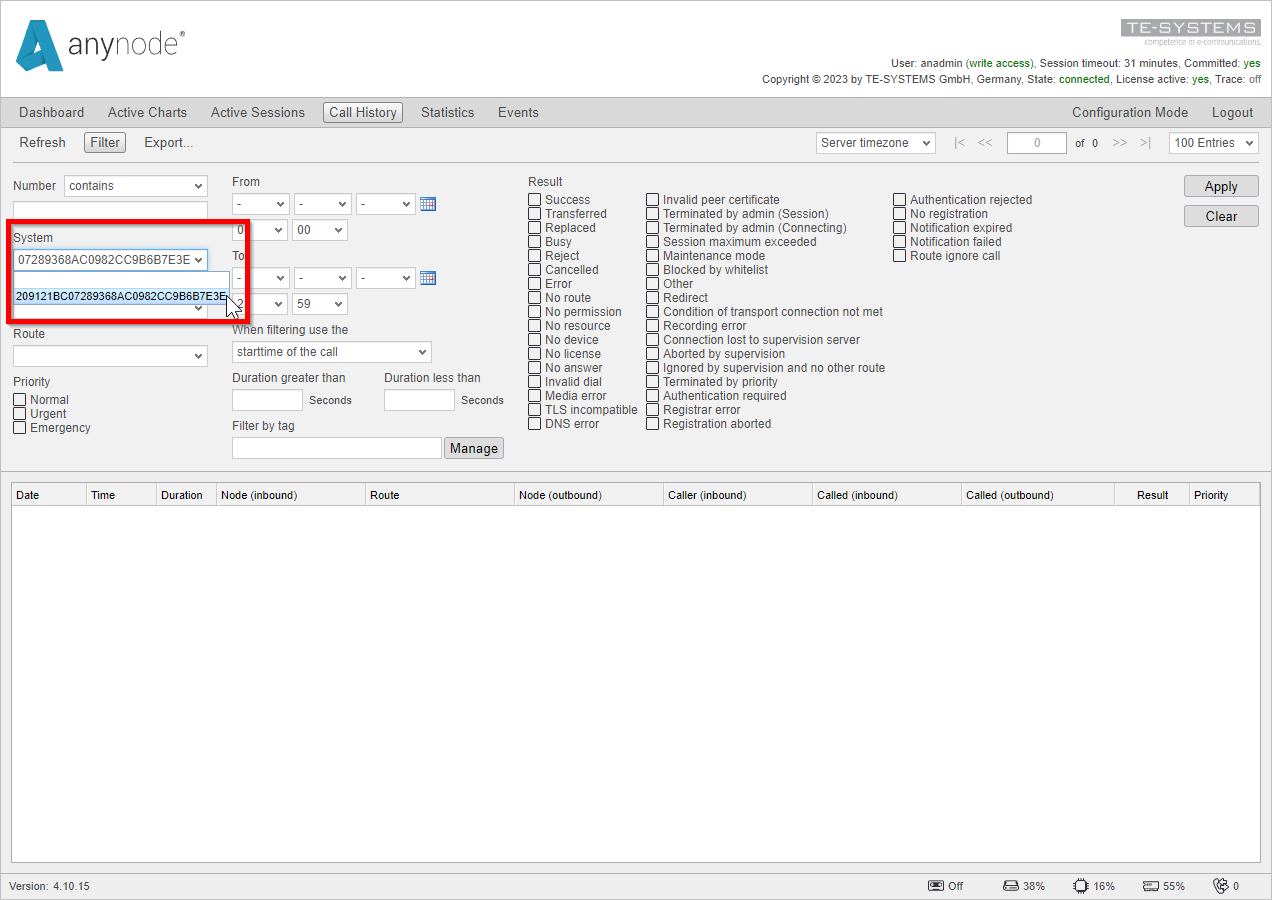The height and width of the screenshot is (900, 1272).
Task: Open the 100 Entries page size dropdown
Action: [1213, 143]
